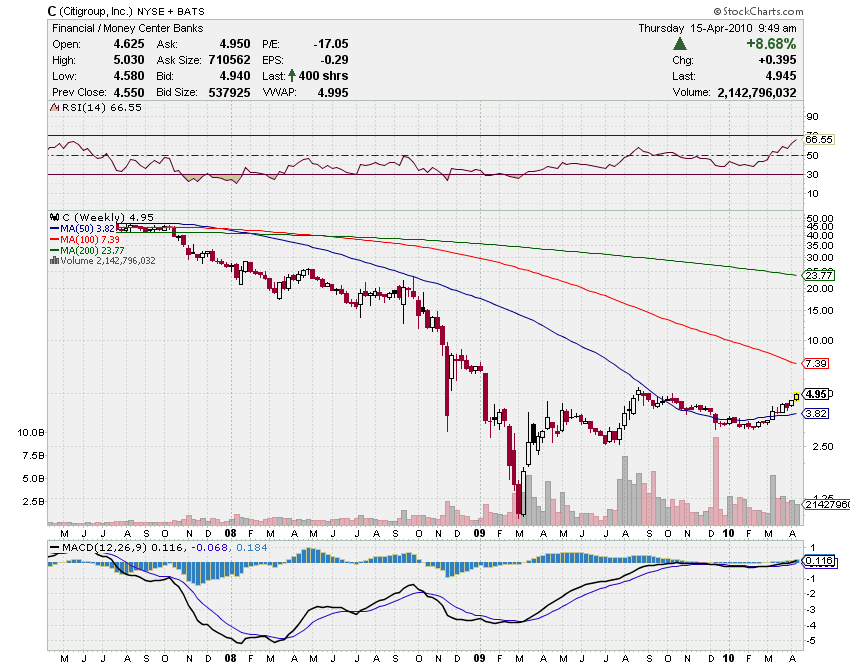Click the blue MA(50) legend line marker
The height and width of the screenshot is (668, 850).
click(54, 229)
